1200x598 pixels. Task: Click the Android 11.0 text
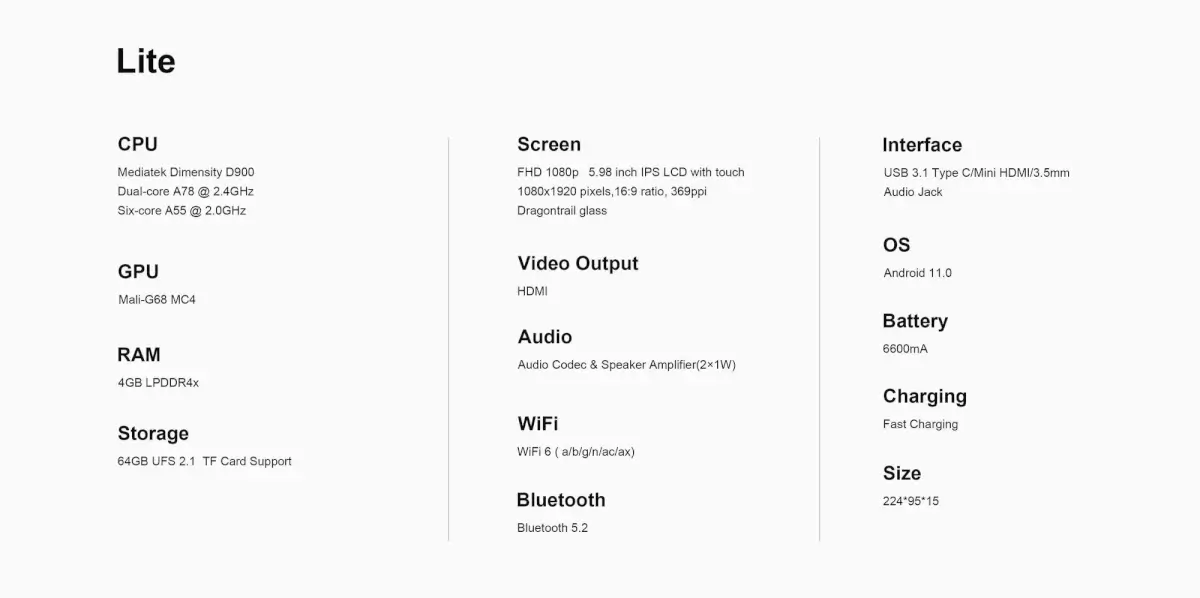coord(918,273)
